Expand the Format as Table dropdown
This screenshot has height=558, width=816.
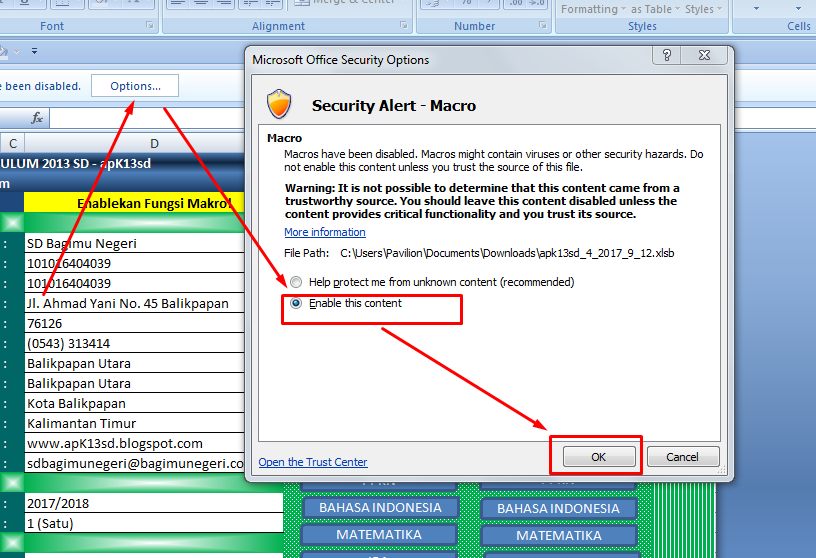click(x=677, y=9)
